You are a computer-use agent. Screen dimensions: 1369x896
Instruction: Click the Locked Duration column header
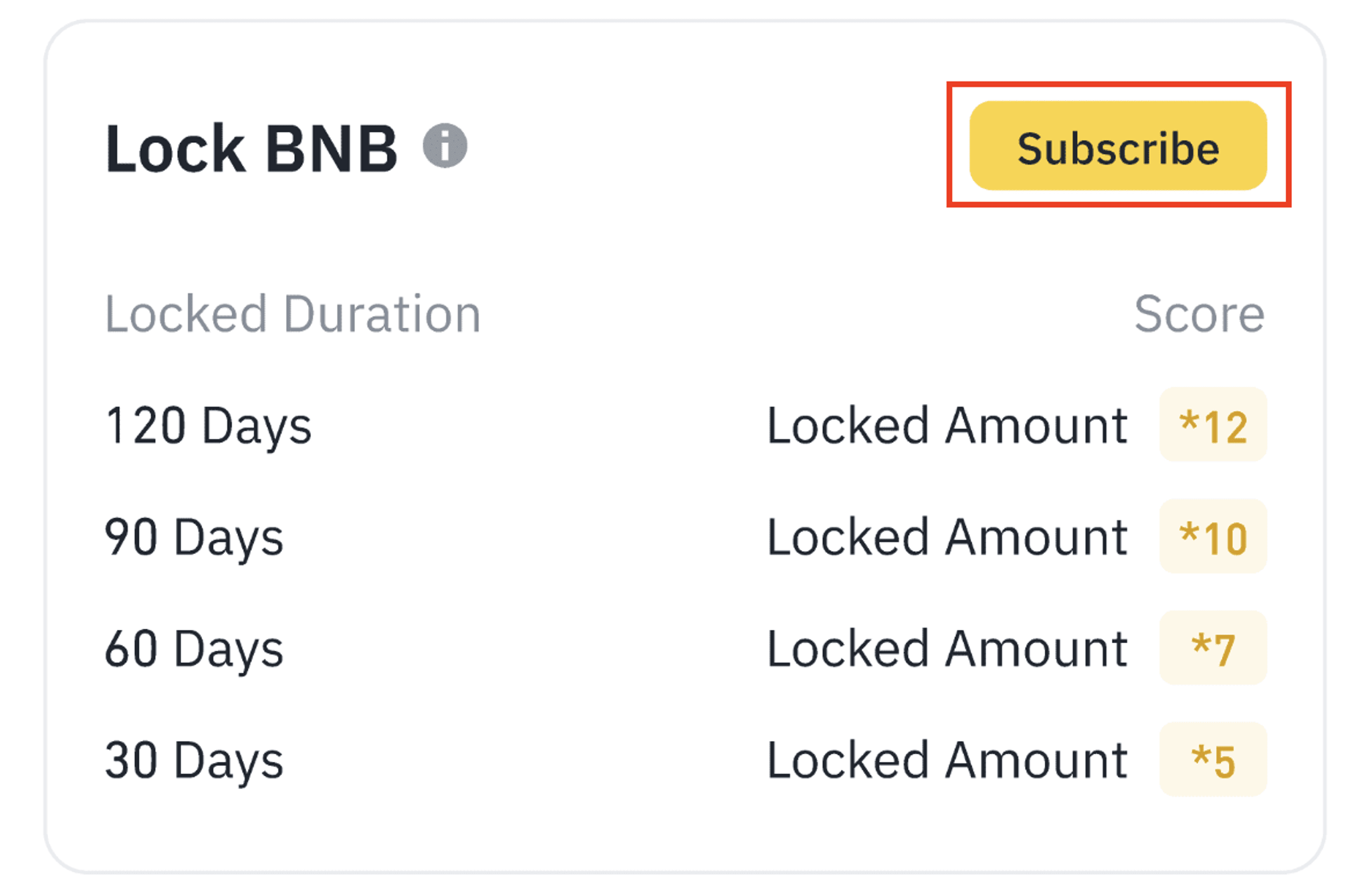pyautogui.click(x=294, y=312)
